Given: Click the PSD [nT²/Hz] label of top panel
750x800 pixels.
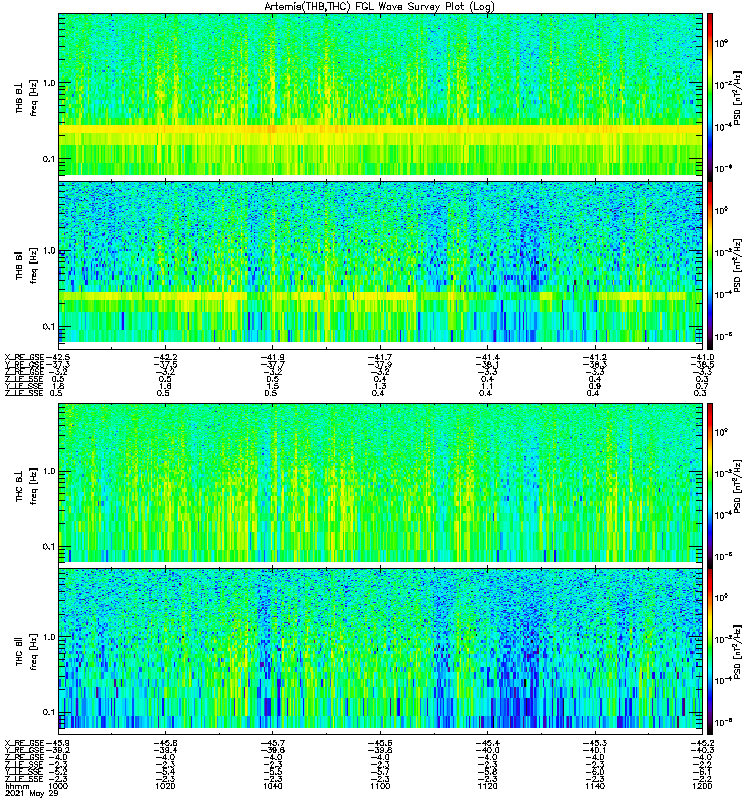Looking at the screenshot, I should [736, 97].
